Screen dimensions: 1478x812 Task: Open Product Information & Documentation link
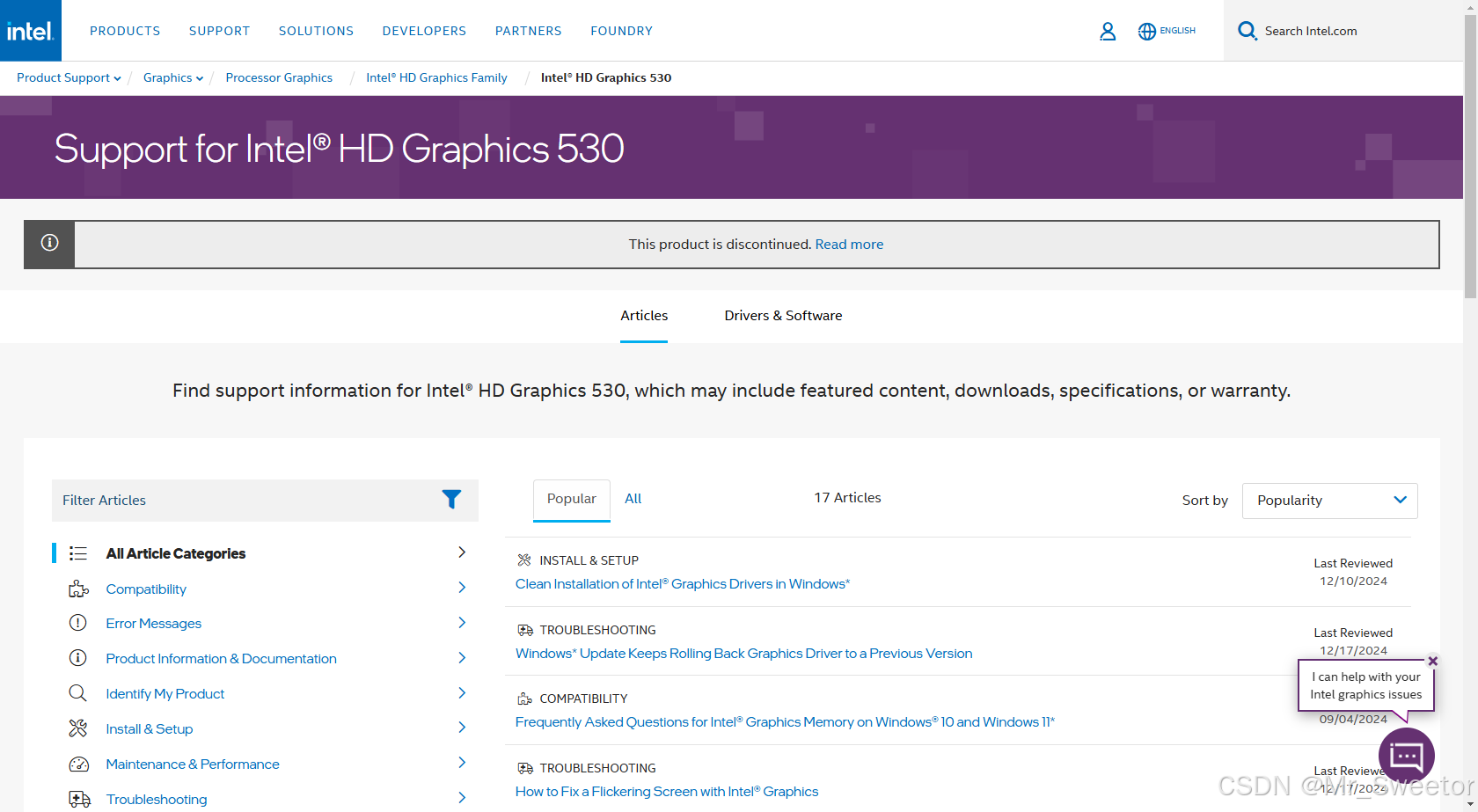pos(221,659)
